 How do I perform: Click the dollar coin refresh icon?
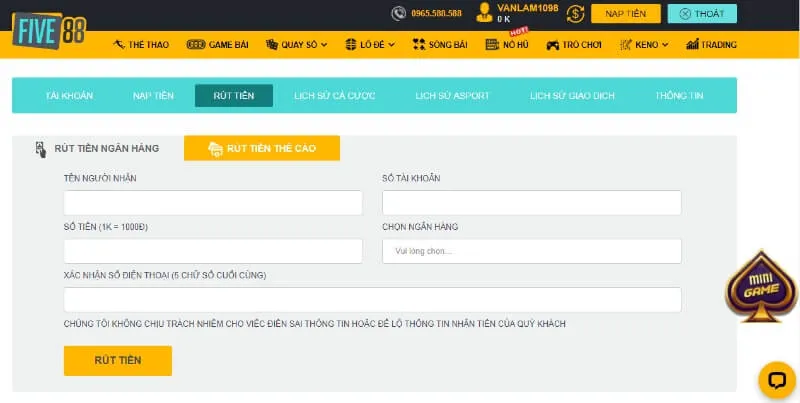575,14
